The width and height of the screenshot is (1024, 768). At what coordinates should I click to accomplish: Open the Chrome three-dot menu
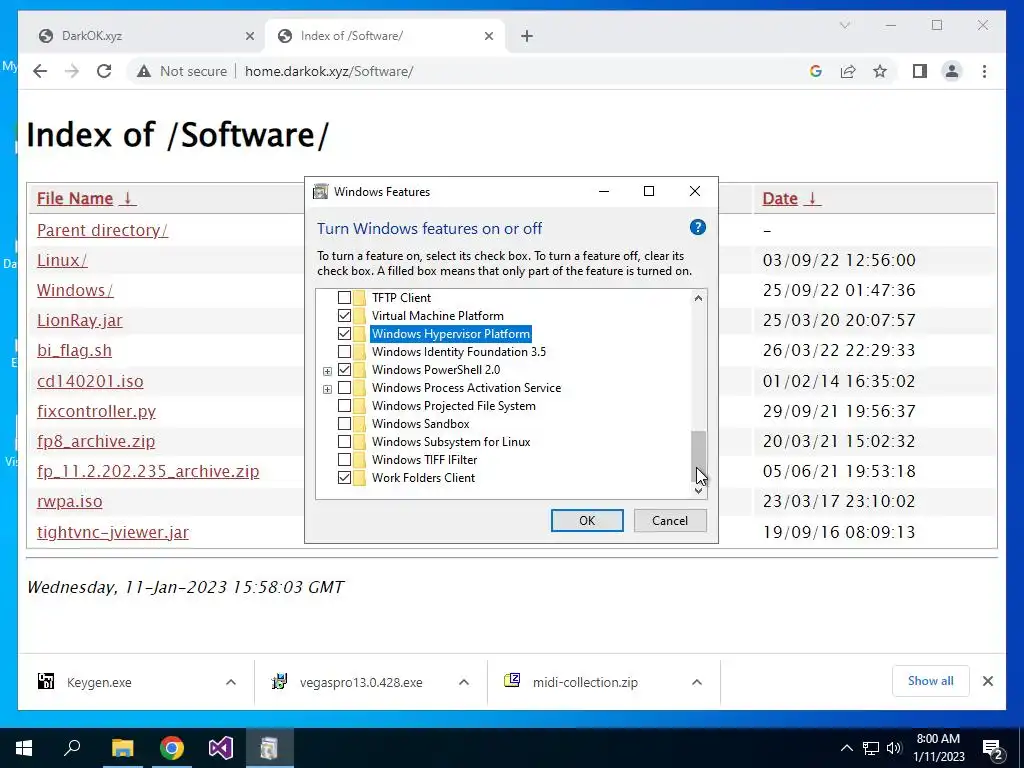[984, 71]
